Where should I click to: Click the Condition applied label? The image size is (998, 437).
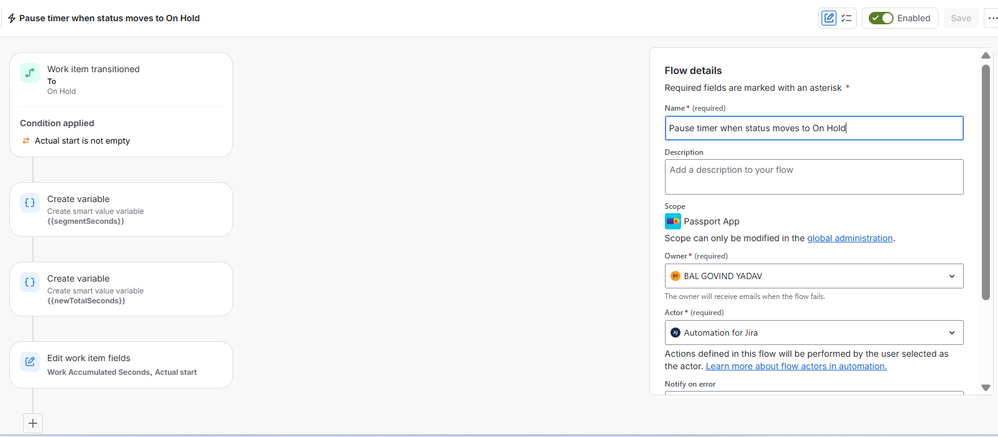pos(57,123)
